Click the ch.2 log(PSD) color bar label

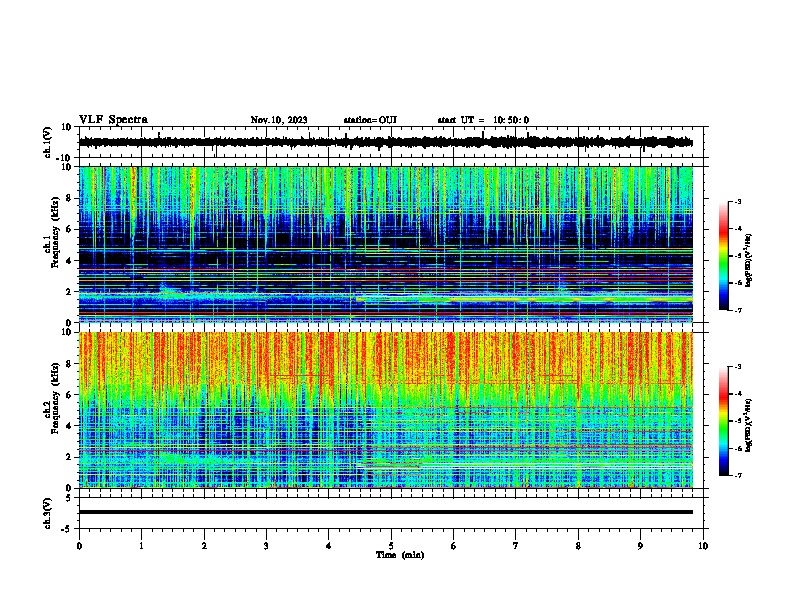click(749, 425)
